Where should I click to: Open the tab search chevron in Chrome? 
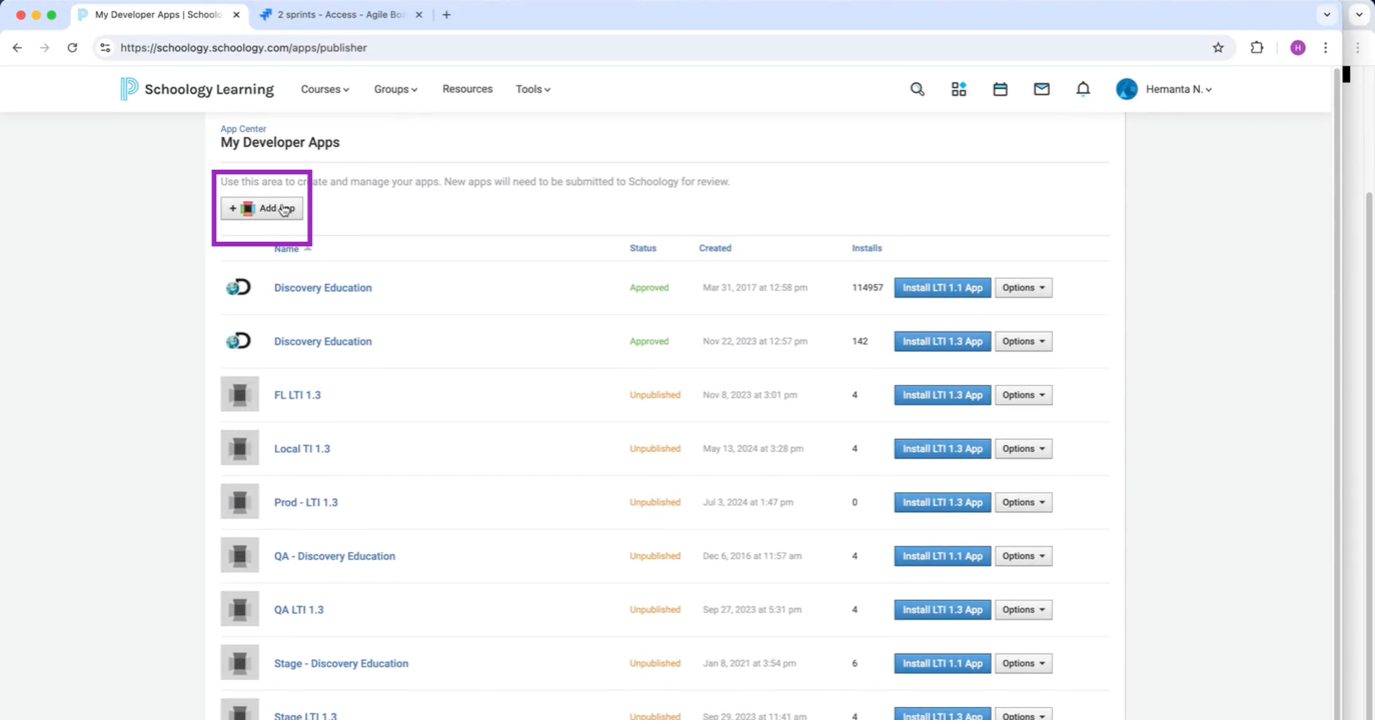coord(1327,15)
